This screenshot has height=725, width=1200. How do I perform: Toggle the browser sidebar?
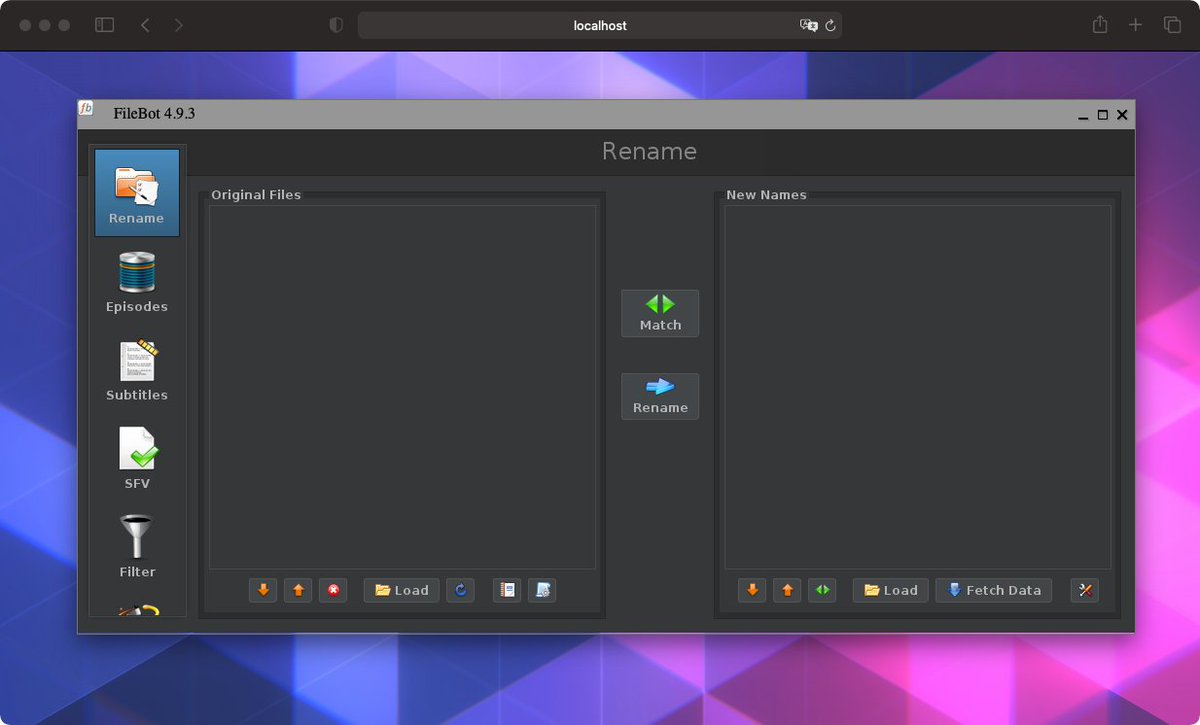(104, 25)
